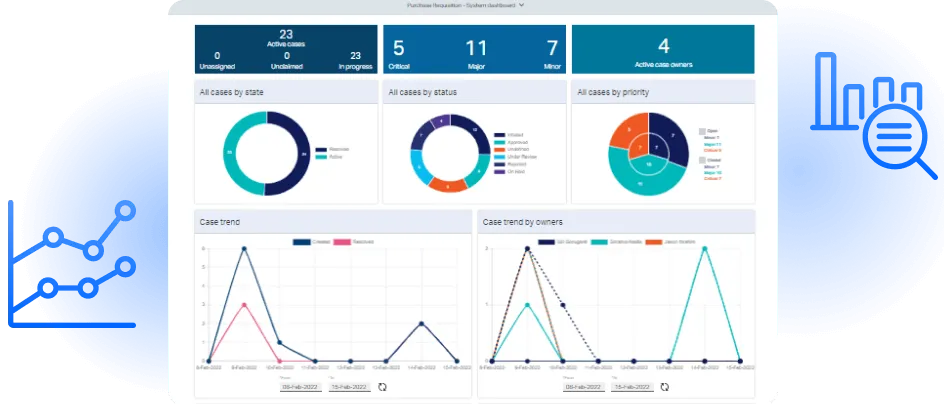Screen dimensions: 944x404
Task: Click the Unclaimed orange legend swatch in status chart
Action: click(499, 149)
